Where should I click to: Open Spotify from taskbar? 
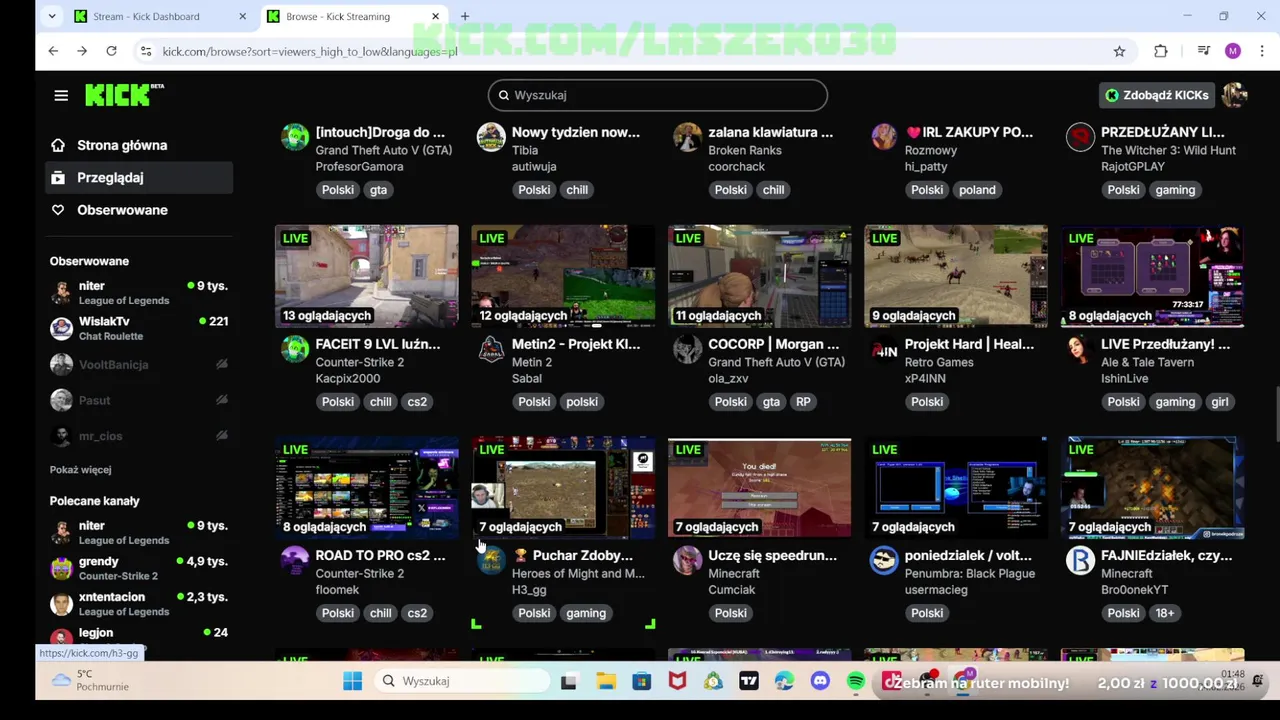point(856,681)
